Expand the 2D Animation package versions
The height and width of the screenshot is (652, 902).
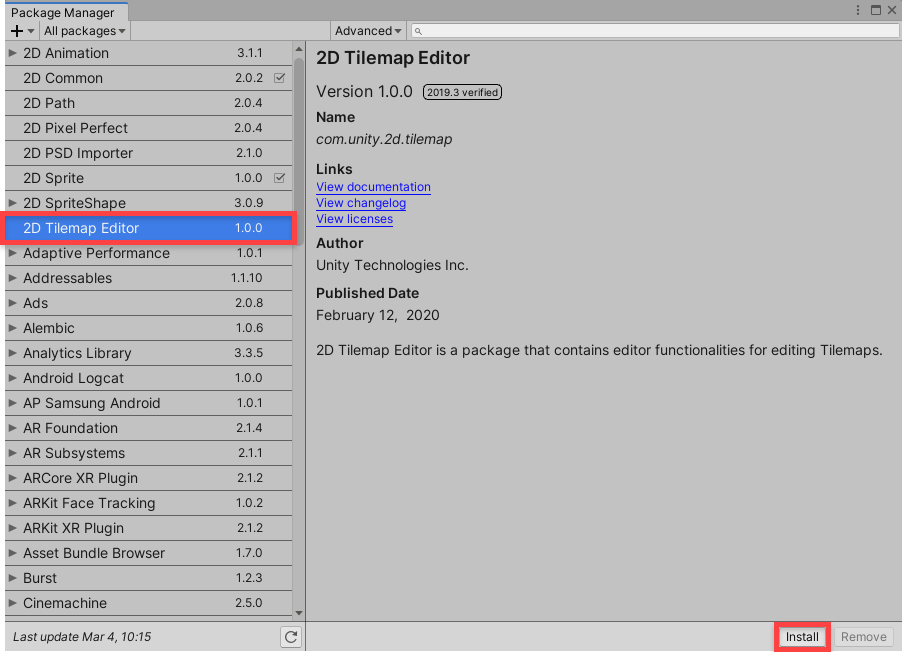13,53
